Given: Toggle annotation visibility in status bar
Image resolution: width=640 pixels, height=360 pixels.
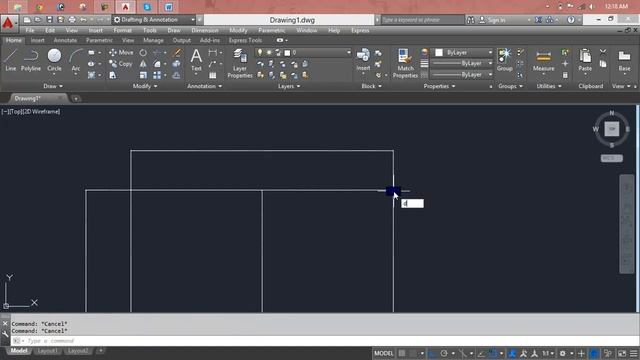Looking at the screenshot, I should pyautogui.click(x=524, y=353).
